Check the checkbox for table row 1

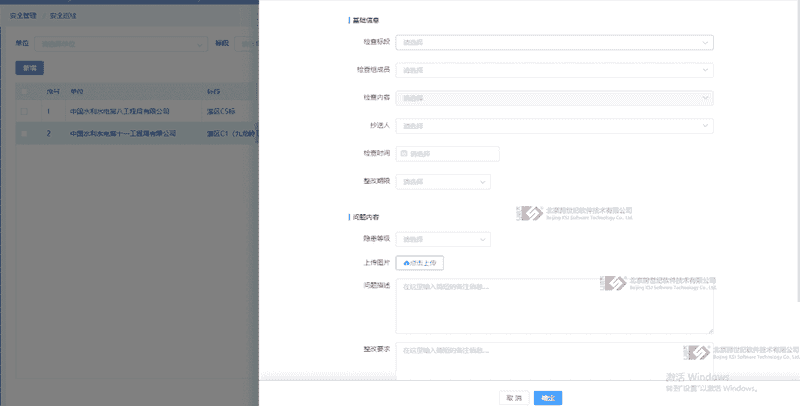point(24,111)
